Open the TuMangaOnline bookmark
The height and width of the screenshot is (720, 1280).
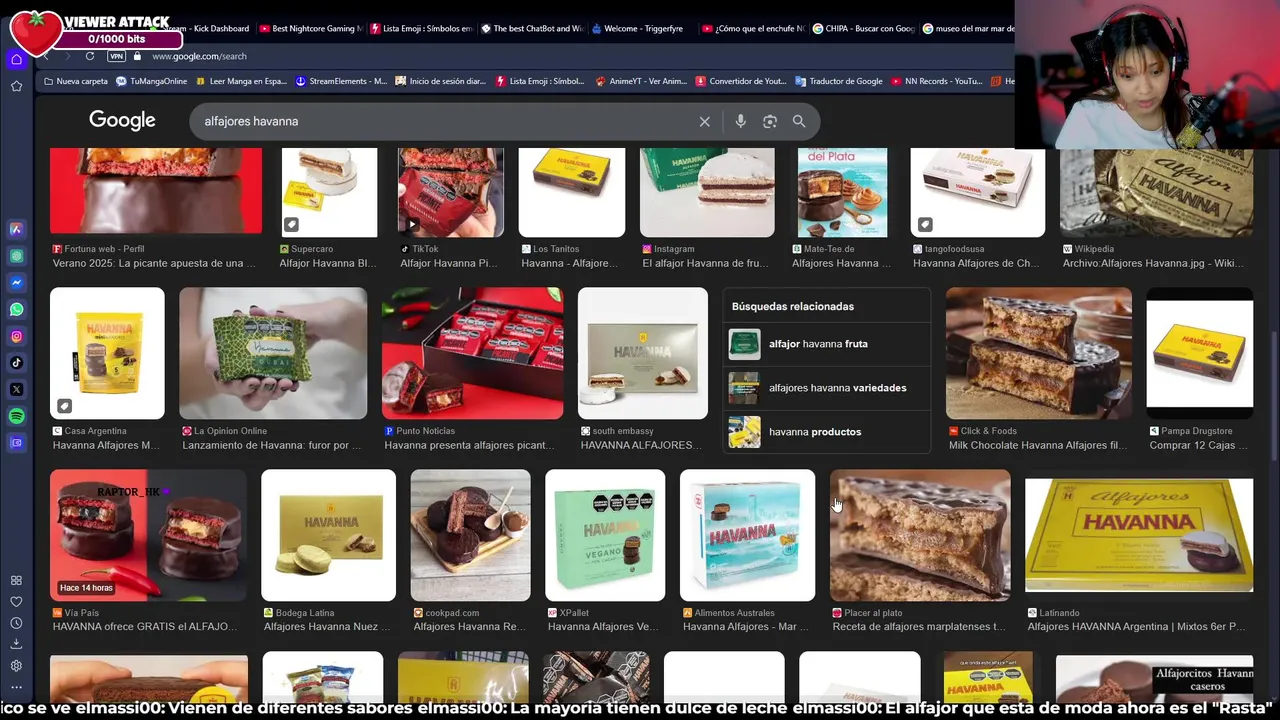coord(152,81)
